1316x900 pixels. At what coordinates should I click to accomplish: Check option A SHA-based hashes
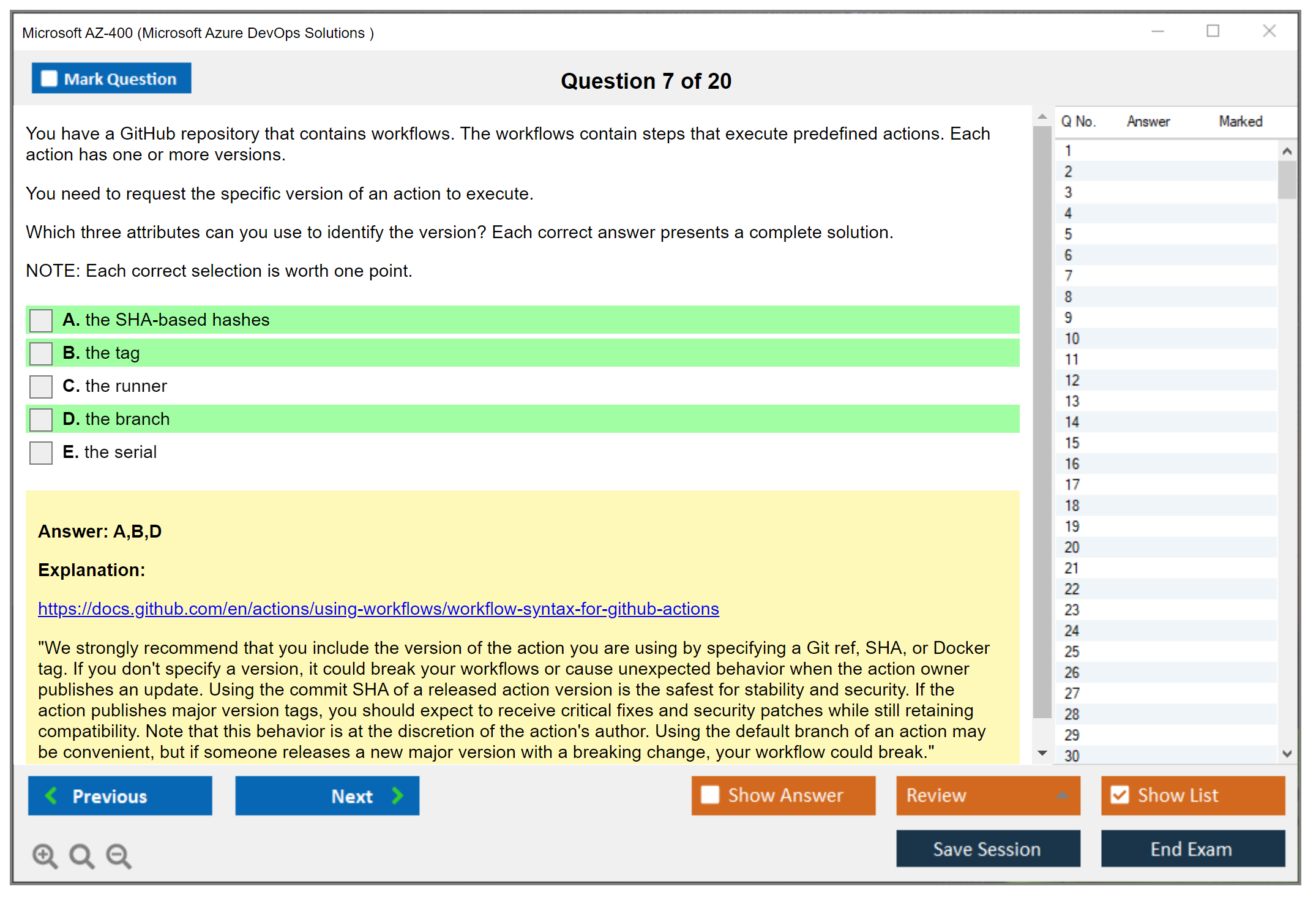point(41,320)
